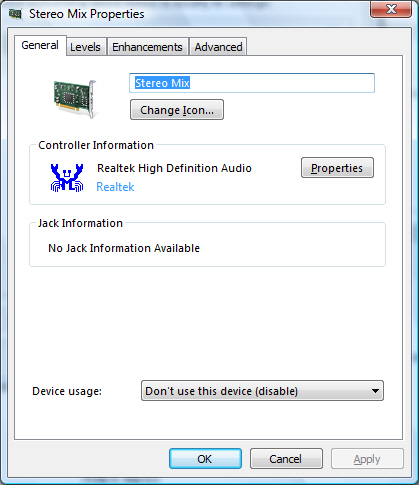Image resolution: width=419 pixels, height=485 pixels.
Task: Follow the Realtek hyperlink
Action: [x=115, y=187]
